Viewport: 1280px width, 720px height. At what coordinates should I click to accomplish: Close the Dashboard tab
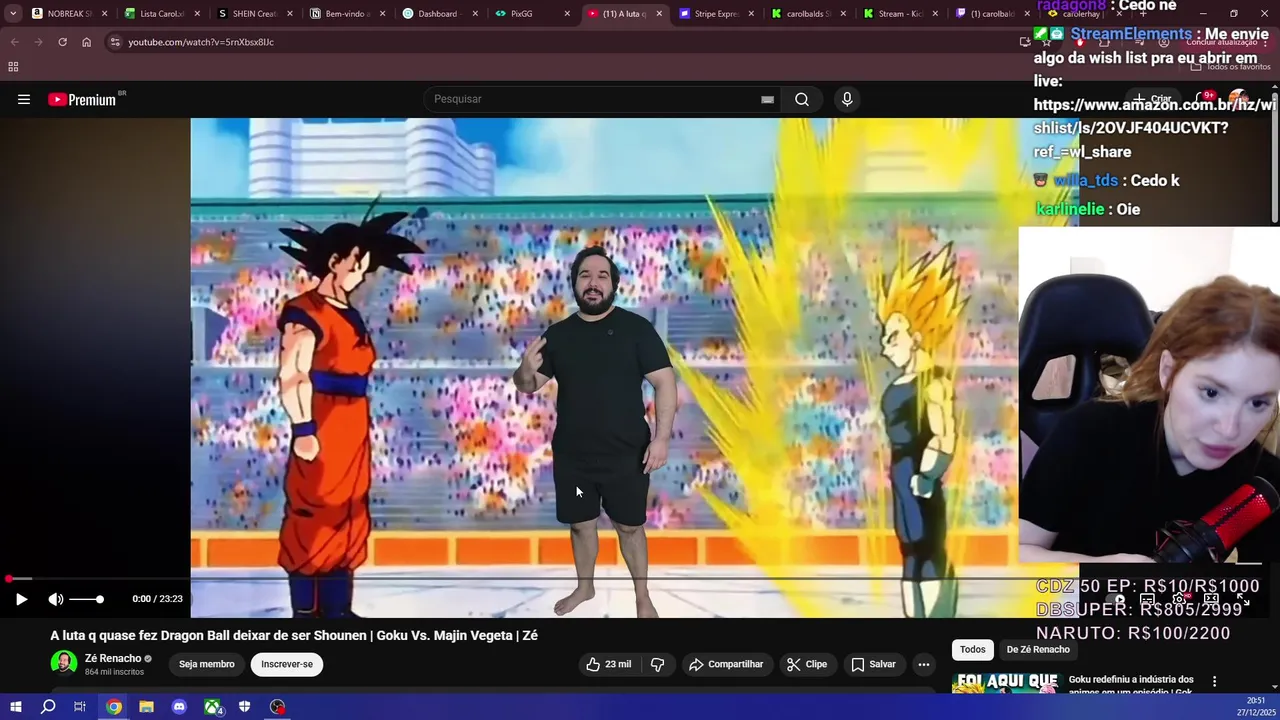[x=474, y=14]
